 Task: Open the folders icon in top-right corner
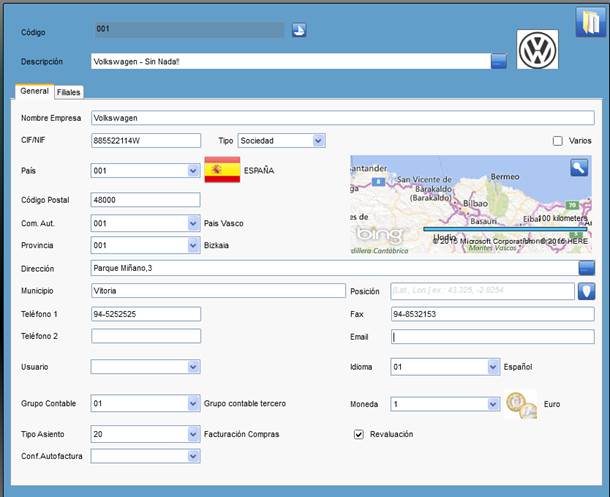[590, 22]
